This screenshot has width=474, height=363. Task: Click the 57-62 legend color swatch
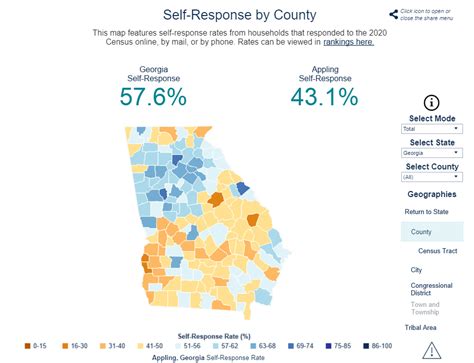pos(216,346)
